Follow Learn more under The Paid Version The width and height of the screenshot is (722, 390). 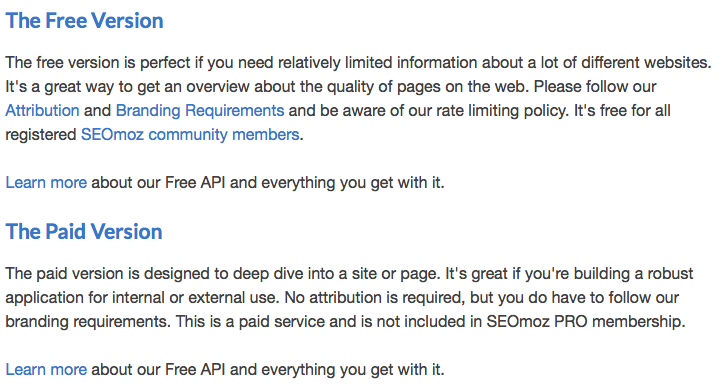pyautogui.click(x=46, y=369)
